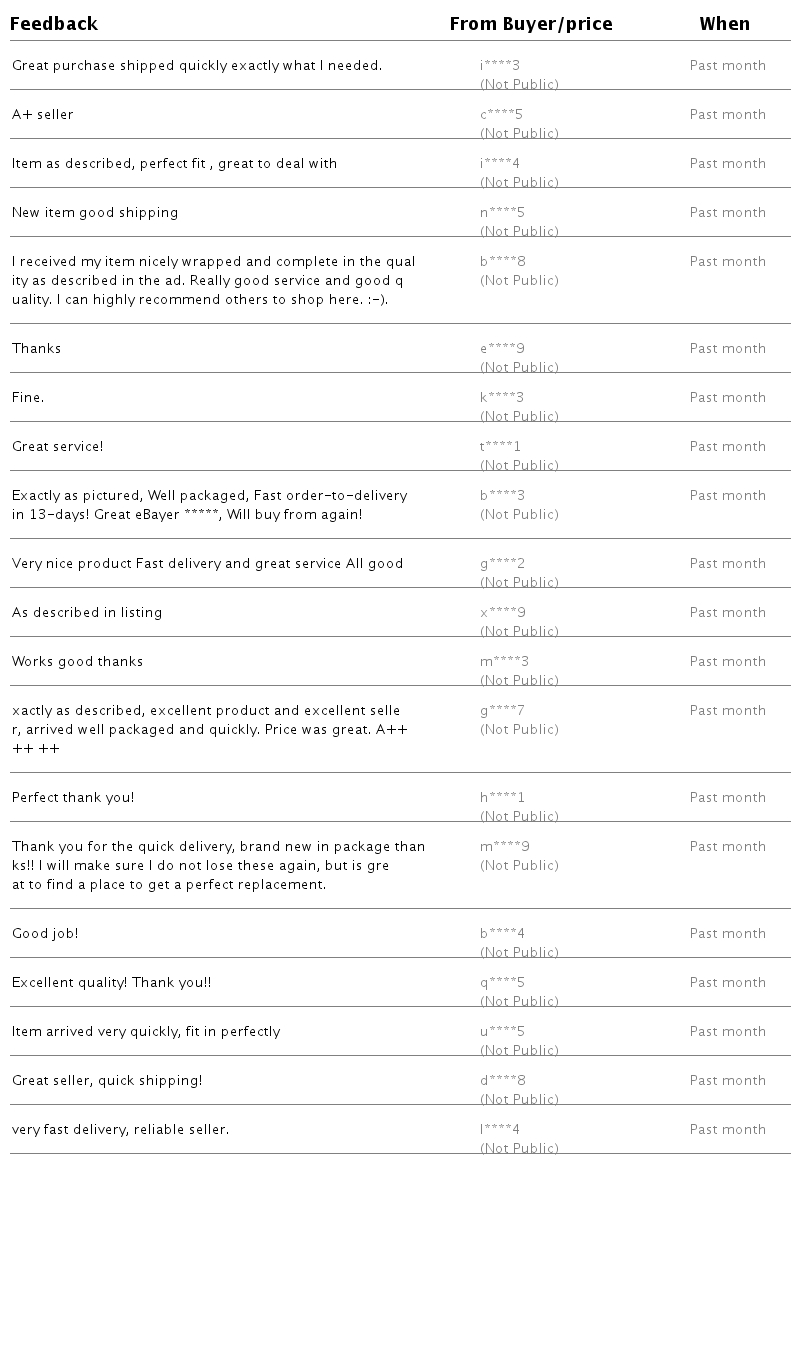
Task: Click buyer name c****5
Action: coord(501,115)
